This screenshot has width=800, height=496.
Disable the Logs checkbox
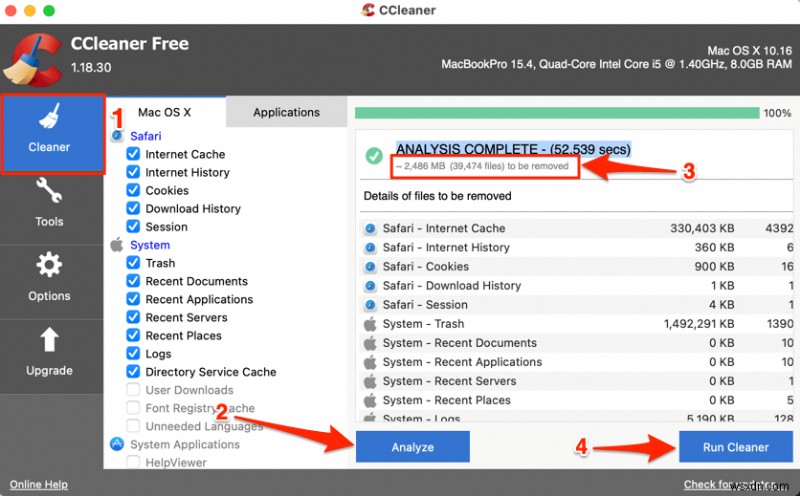[133, 353]
